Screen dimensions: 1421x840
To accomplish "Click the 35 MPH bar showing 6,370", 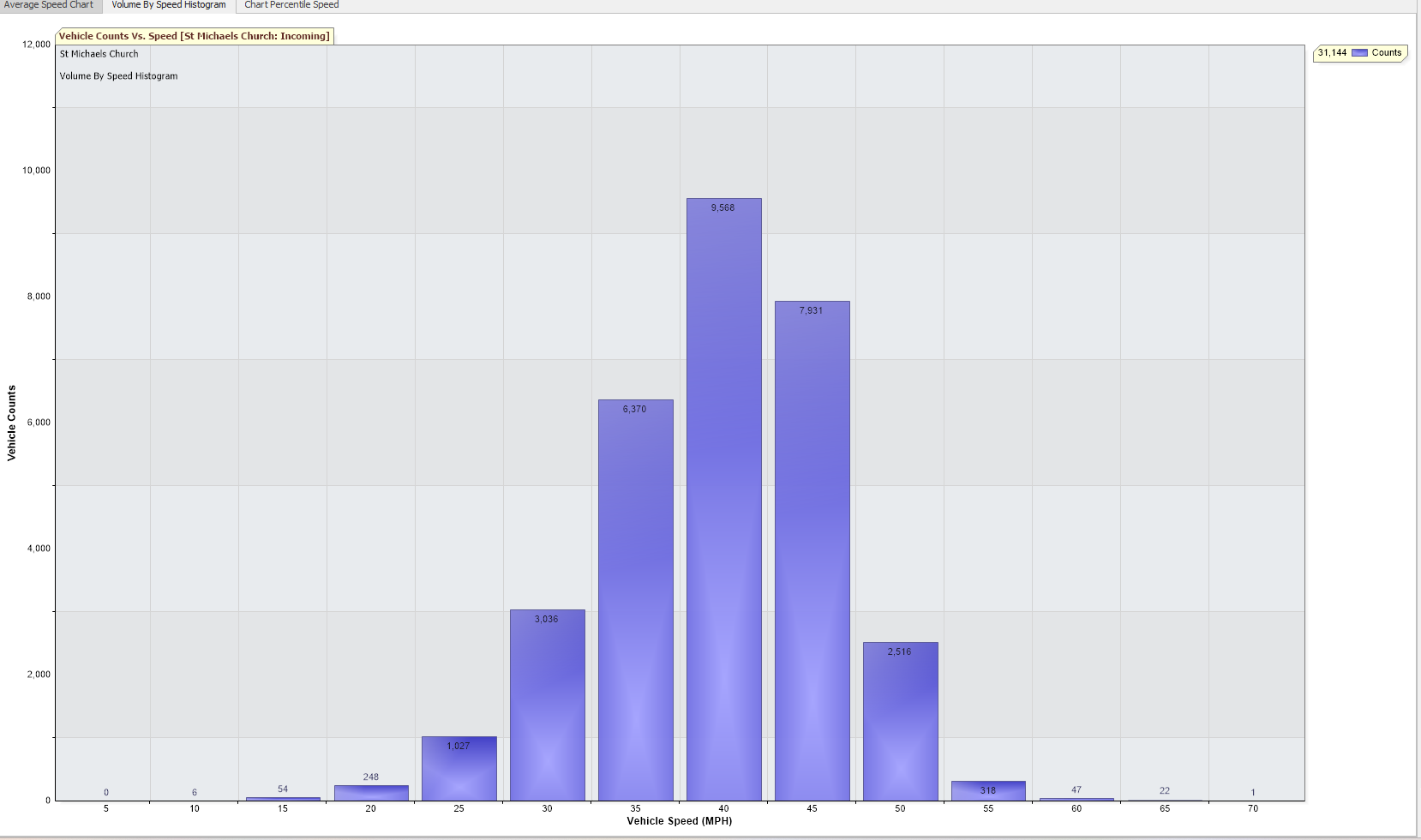I will coord(635,600).
